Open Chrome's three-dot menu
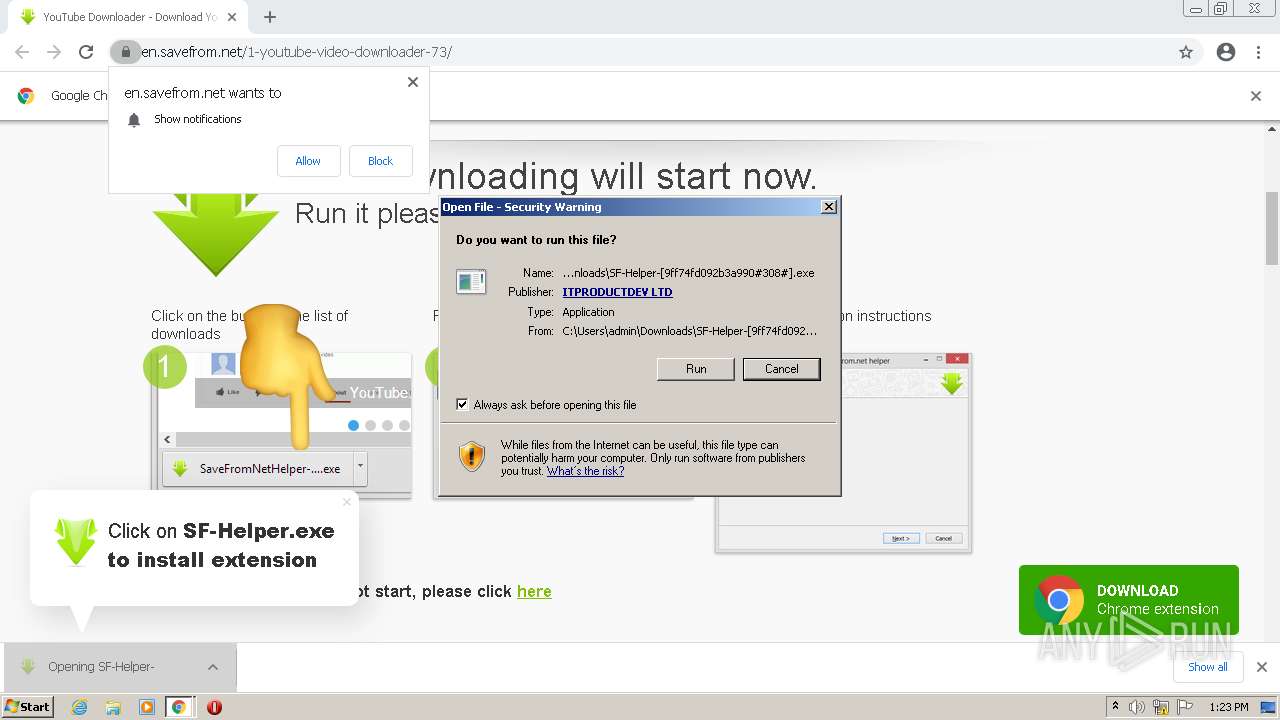This screenshot has width=1280, height=720. click(1259, 52)
